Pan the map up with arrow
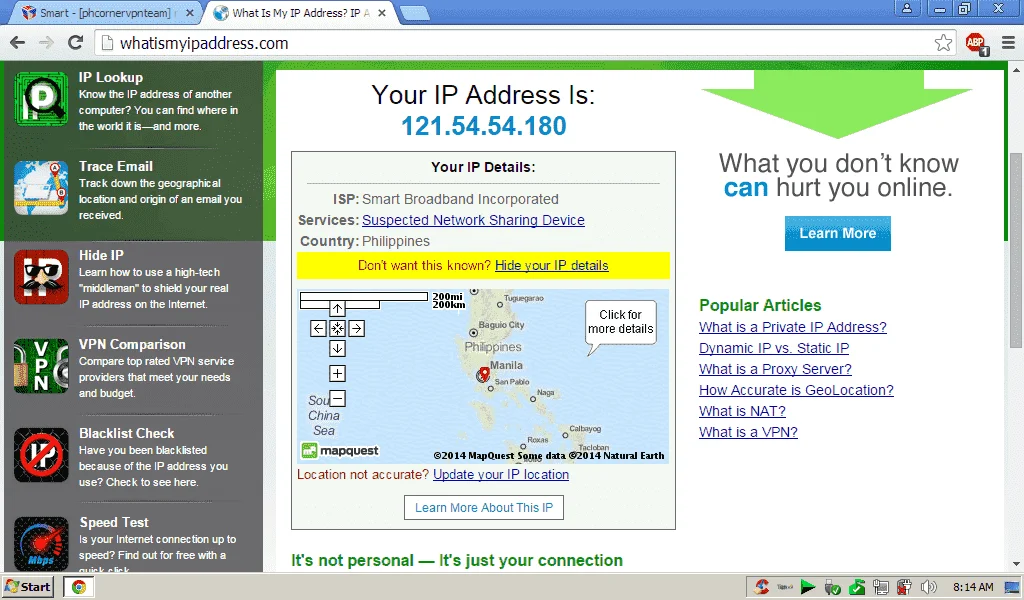This screenshot has height=600, width=1024. (337, 309)
